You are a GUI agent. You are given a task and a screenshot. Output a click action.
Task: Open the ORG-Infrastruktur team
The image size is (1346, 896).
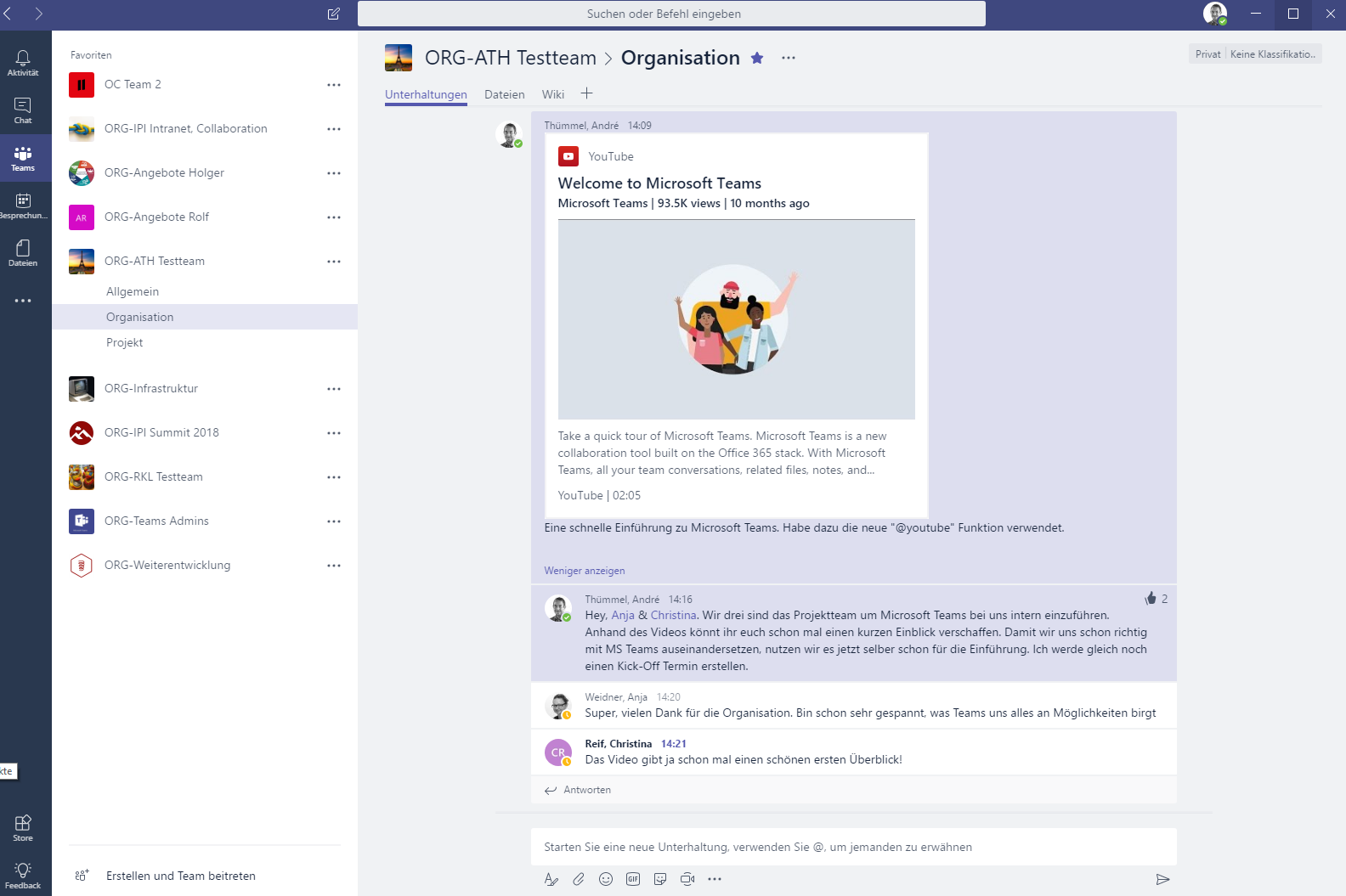pyautogui.click(x=205, y=388)
